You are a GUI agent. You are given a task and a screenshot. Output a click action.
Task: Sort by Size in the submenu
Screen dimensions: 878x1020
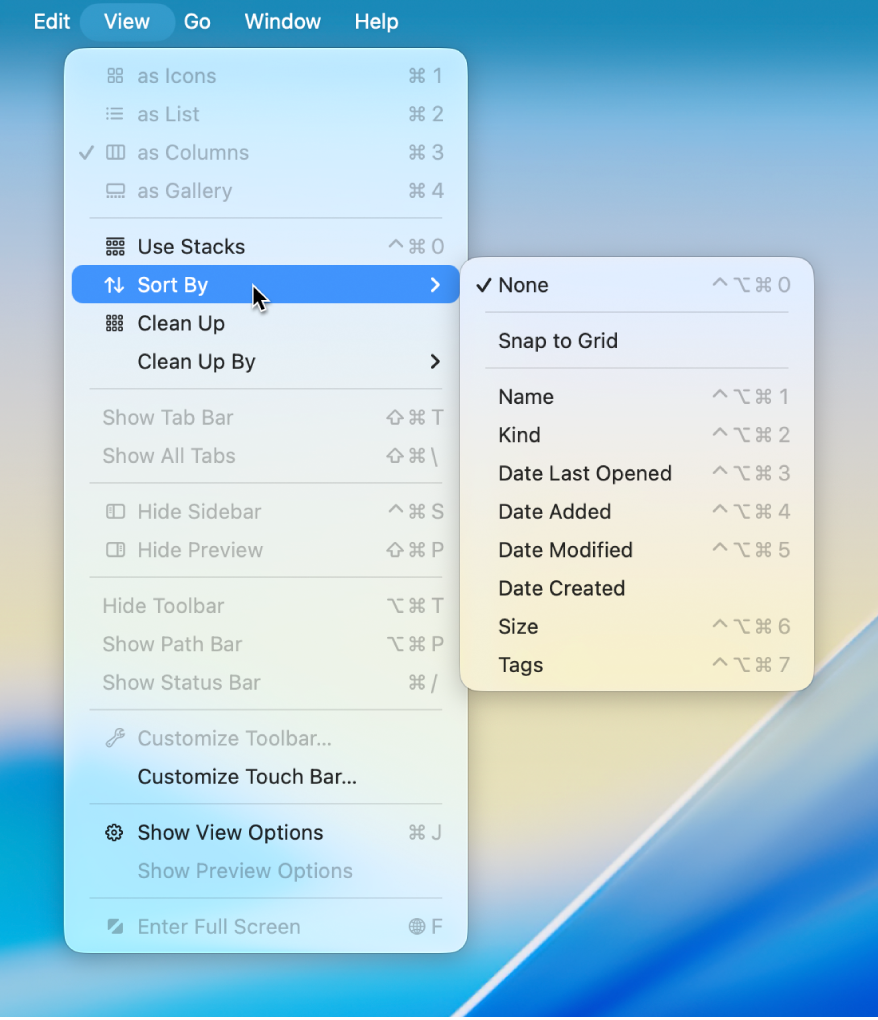coord(637,627)
